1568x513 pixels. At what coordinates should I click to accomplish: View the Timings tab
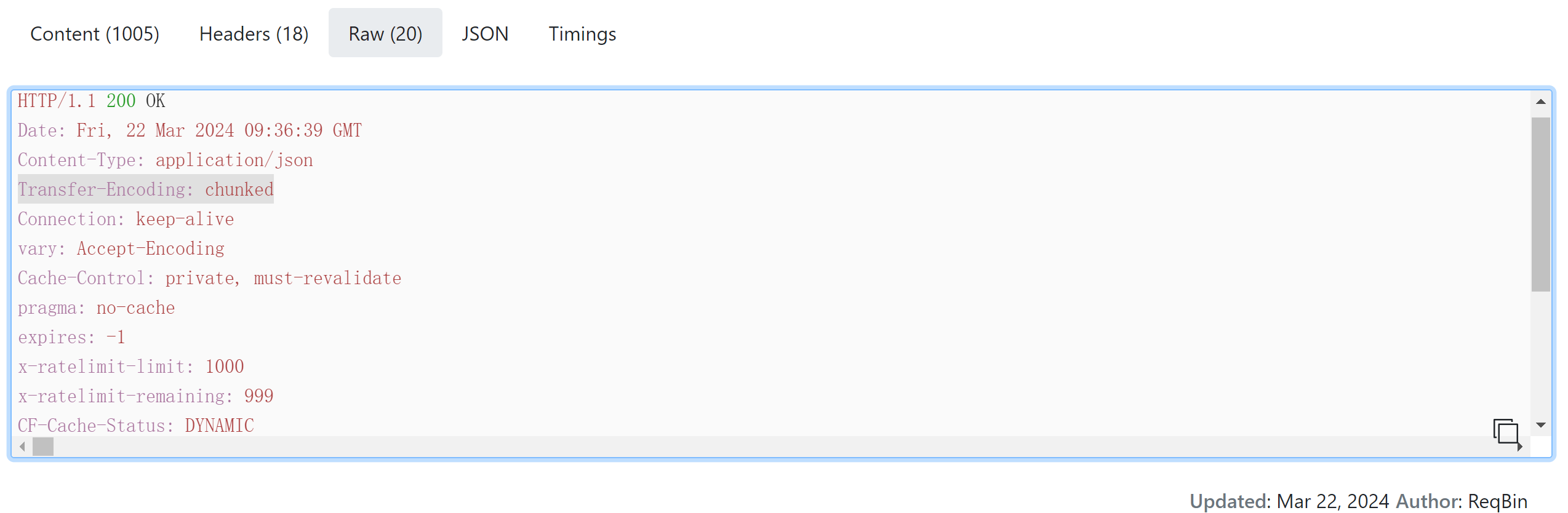pyautogui.click(x=582, y=33)
